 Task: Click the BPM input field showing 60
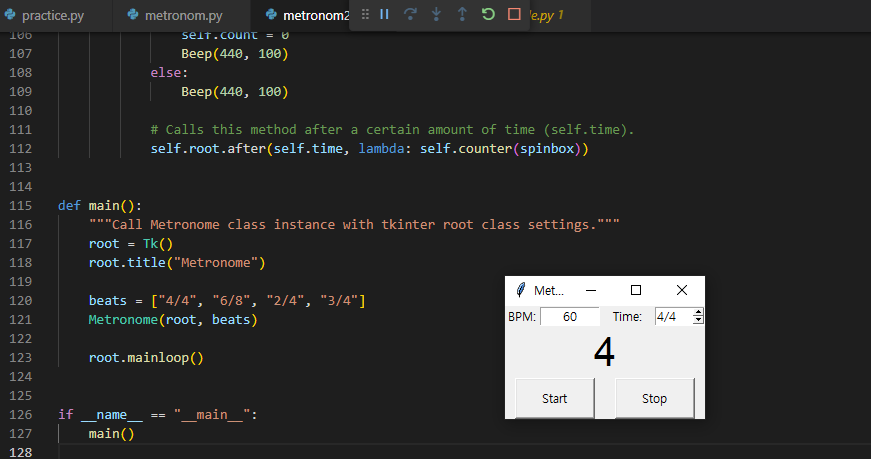pyautogui.click(x=569, y=316)
